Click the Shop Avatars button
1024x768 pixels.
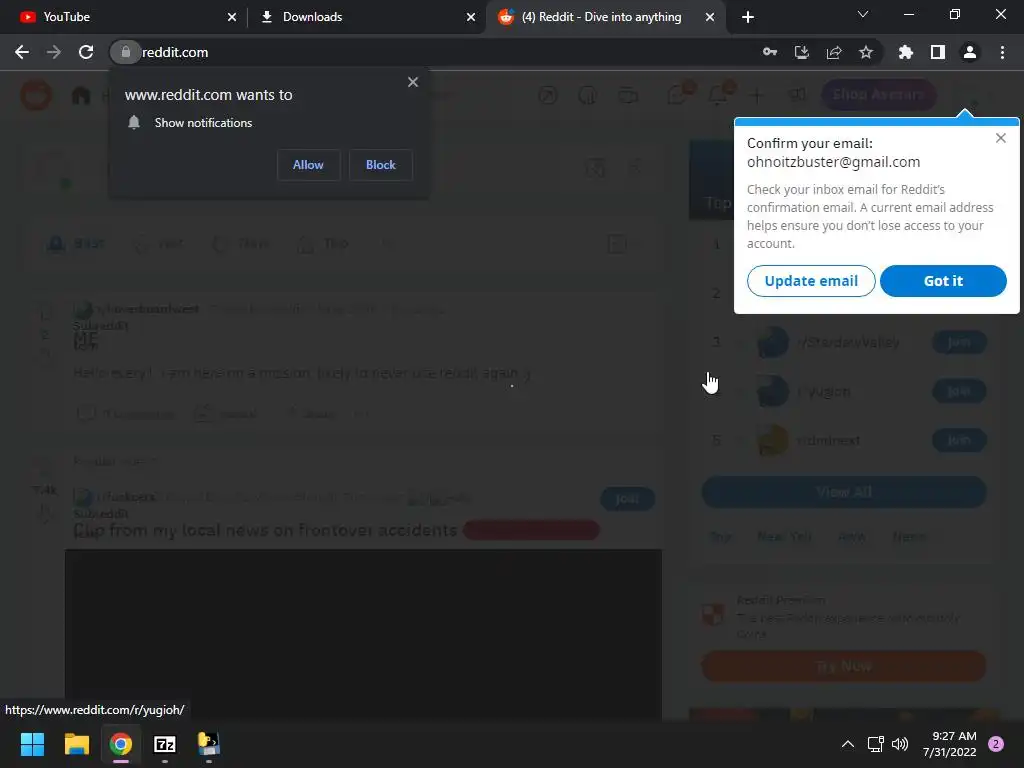coord(878,95)
